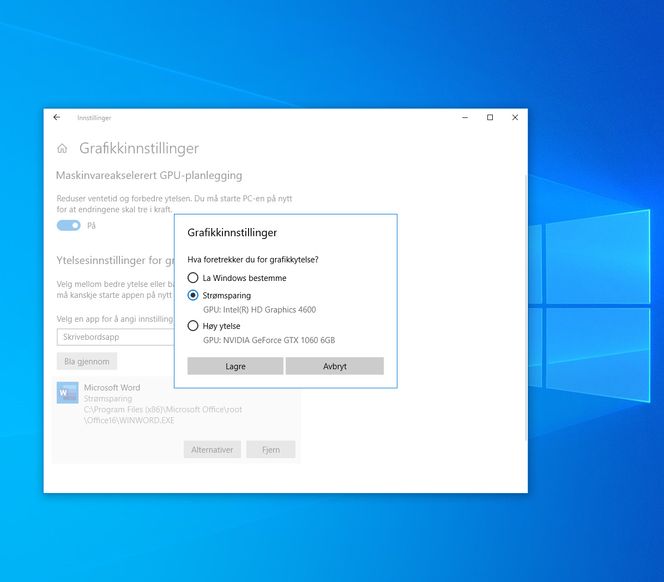Click the WINWORD.EXE file path text
The height and width of the screenshot is (582, 664).
[163, 415]
